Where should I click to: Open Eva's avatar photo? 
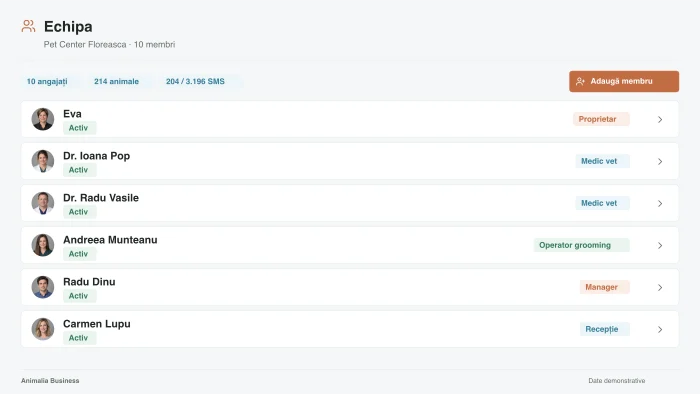point(43,119)
